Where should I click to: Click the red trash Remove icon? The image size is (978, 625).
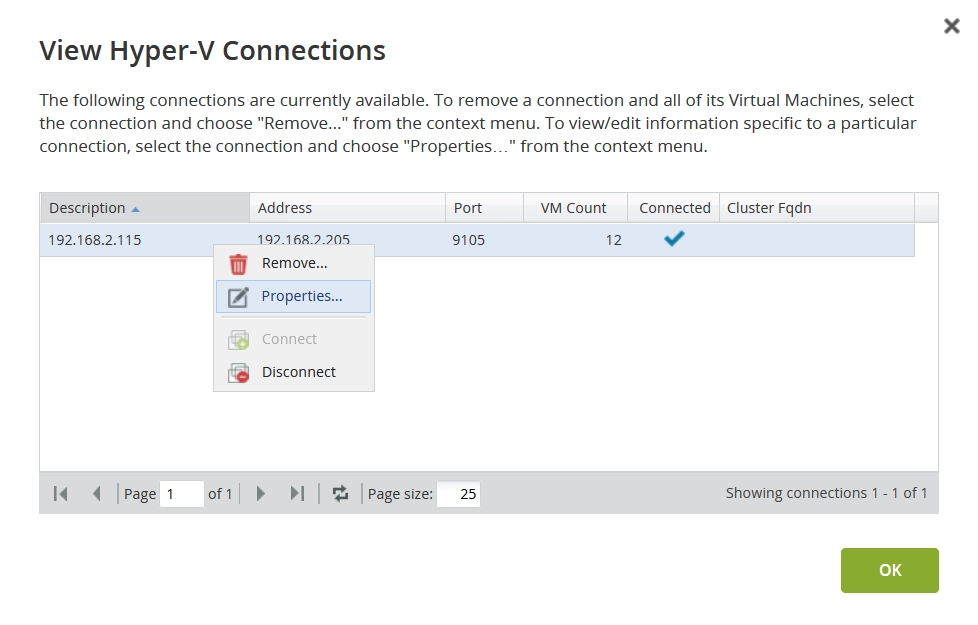click(x=238, y=264)
